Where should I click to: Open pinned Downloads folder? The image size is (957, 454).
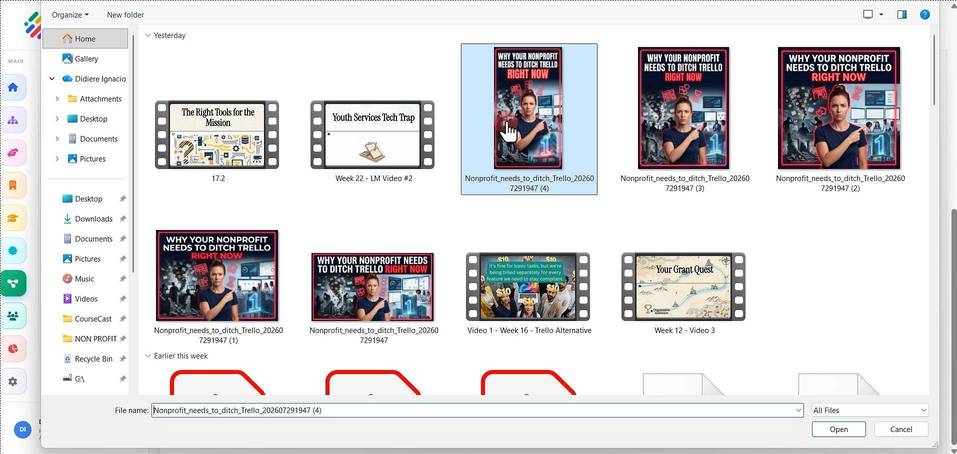(93, 219)
